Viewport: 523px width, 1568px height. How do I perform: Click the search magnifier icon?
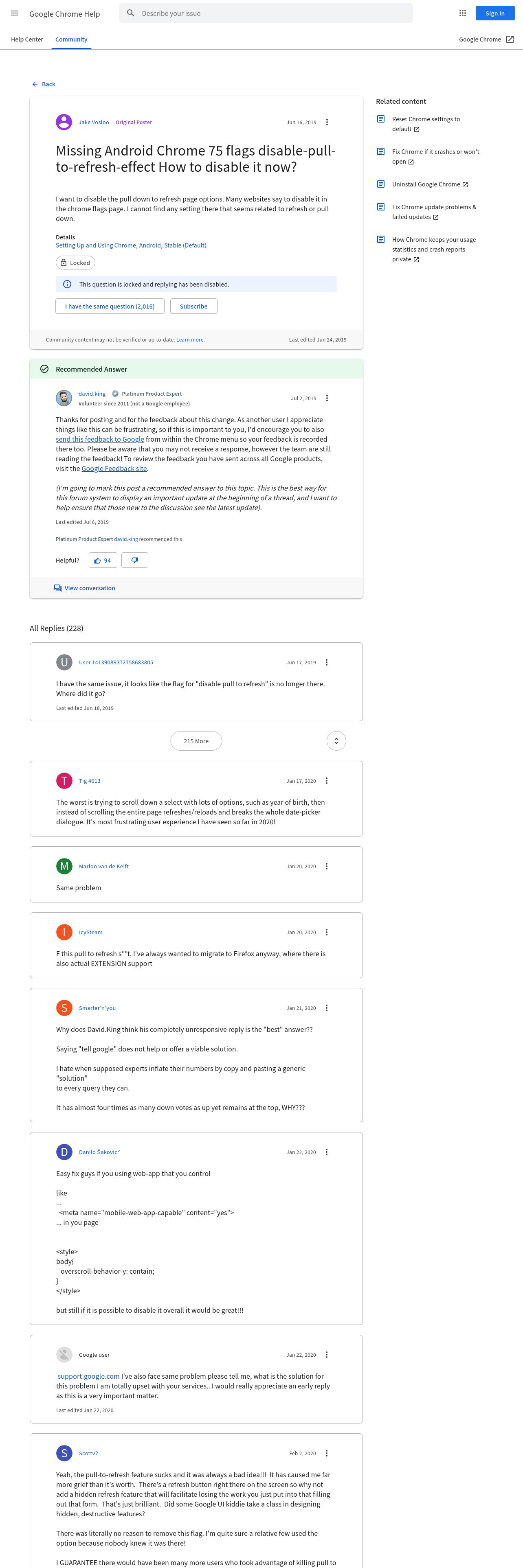tap(130, 13)
